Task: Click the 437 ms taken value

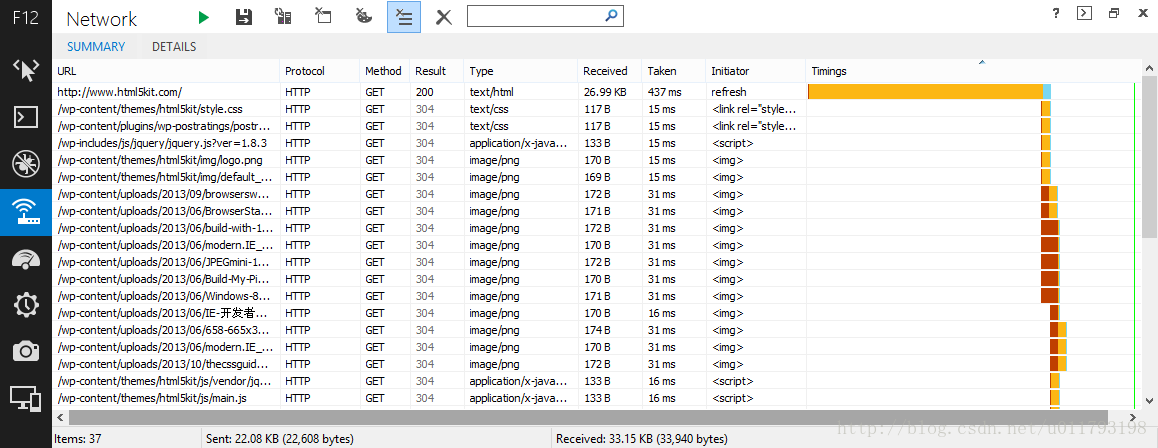Action: point(665,92)
